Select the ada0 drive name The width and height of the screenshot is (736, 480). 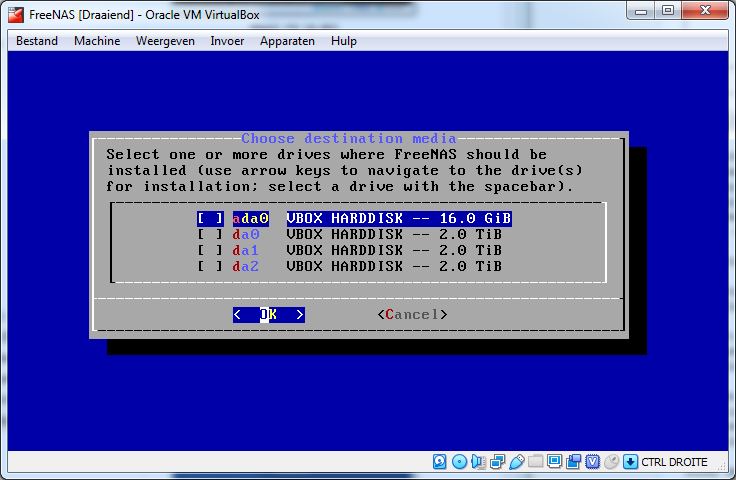click(x=251, y=218)
